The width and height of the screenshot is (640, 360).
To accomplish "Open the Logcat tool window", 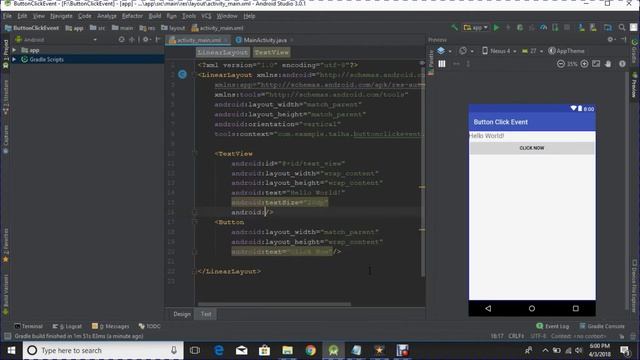I will (67, 326).
